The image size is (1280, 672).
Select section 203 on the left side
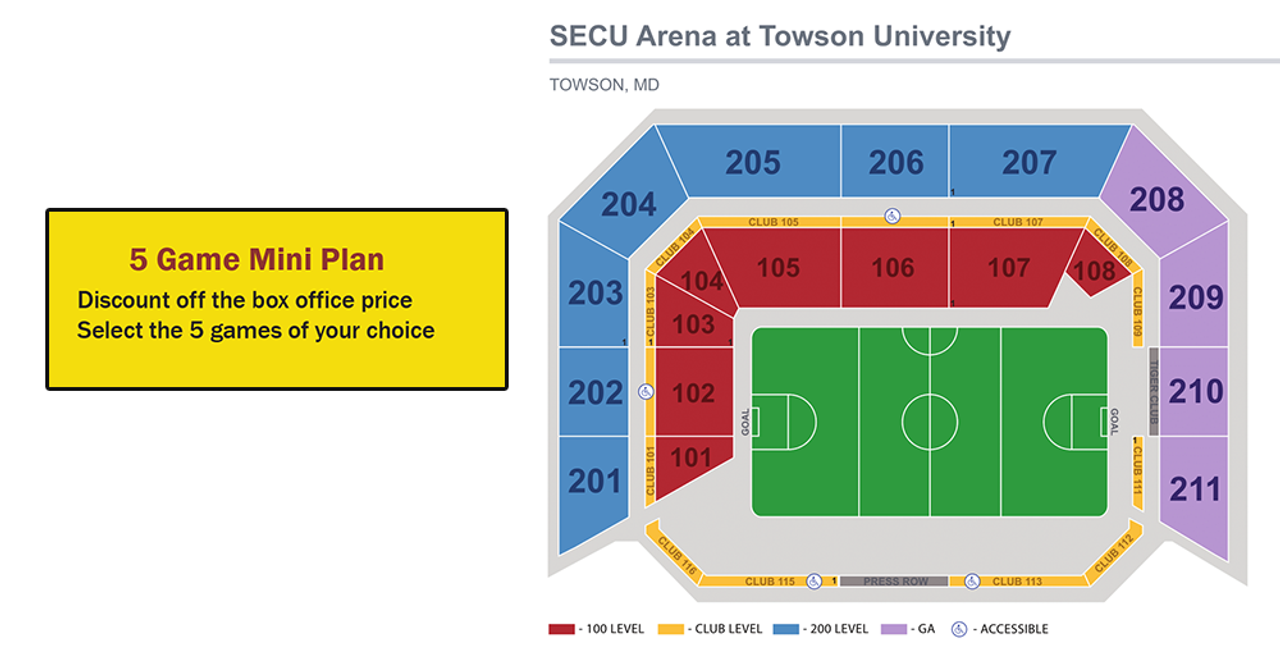coord(595,292)
